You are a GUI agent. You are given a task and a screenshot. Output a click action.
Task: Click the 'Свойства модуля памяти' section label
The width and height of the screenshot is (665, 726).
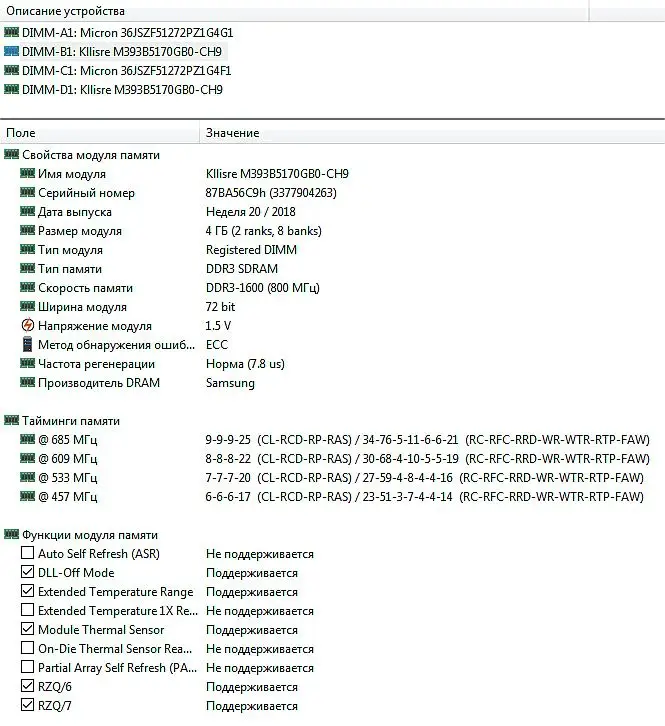pyautogui.click(x=91, y=155)
